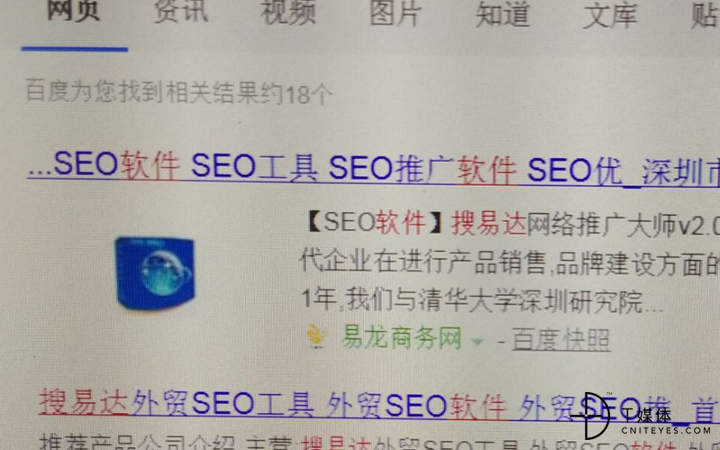
Task: Switch to the 视频 tab
Action: tap(288, 12)
